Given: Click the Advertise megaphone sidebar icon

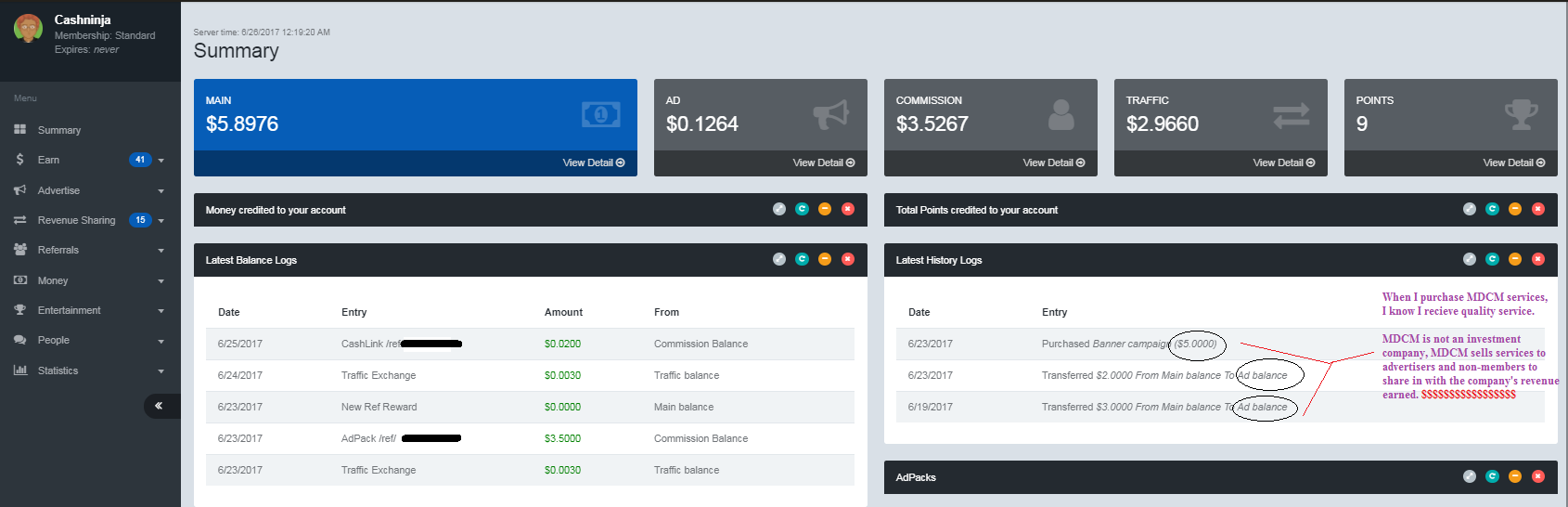Looking at the screenshot, I should point(19,189).
